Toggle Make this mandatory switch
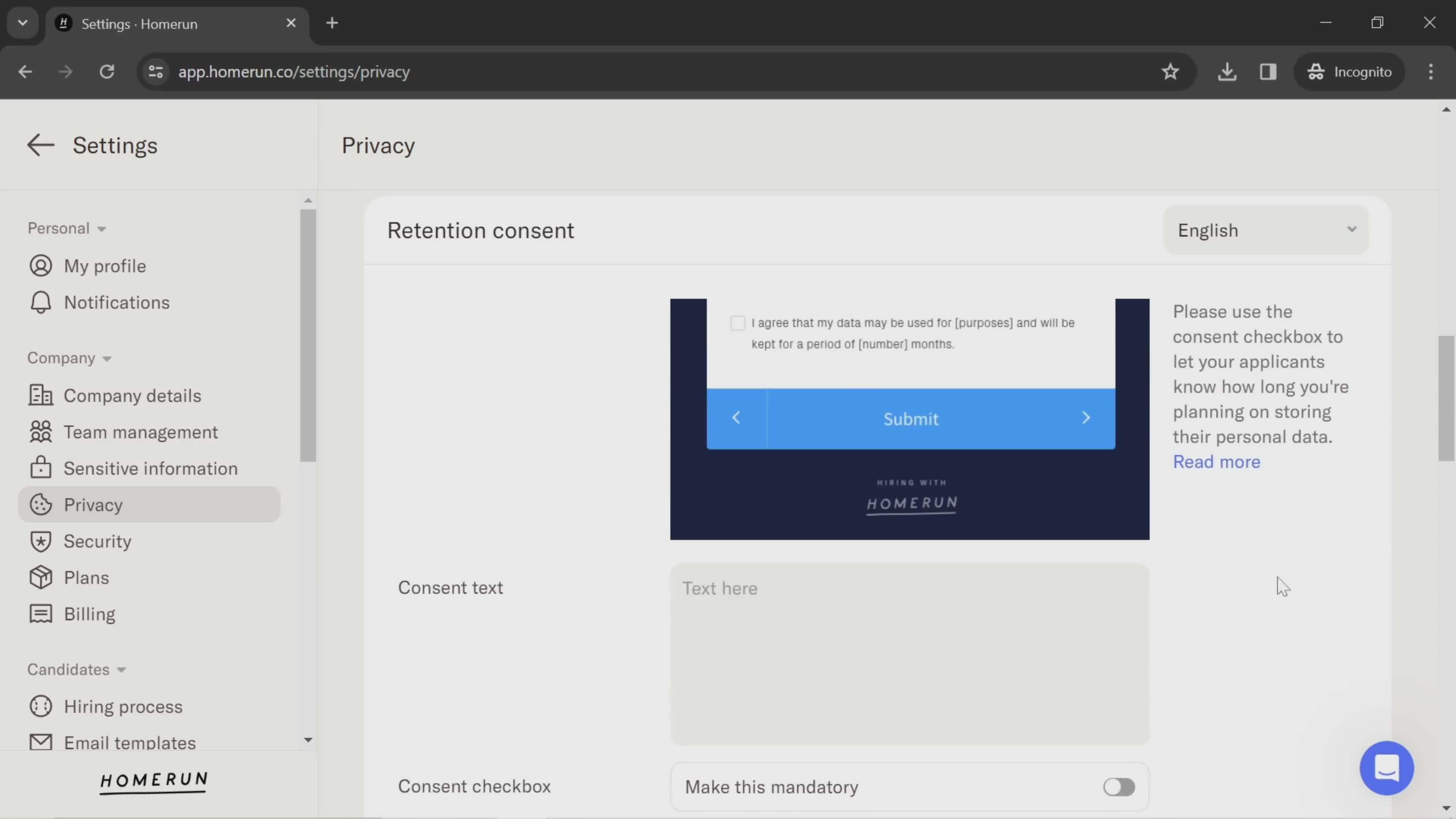 pyautogui.click(x=1119, y=787)
